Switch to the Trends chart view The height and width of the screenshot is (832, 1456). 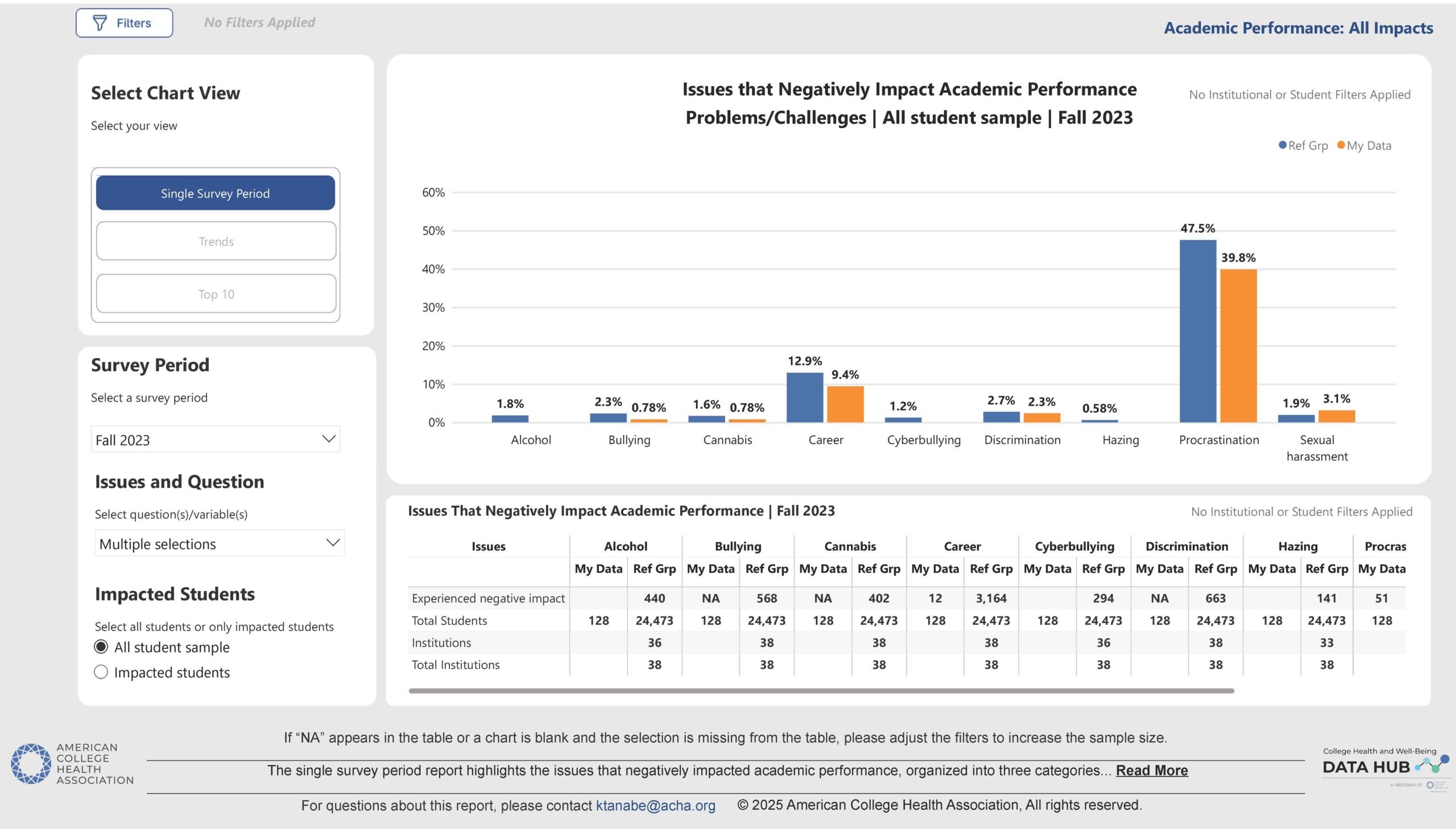tap(216, 241)
